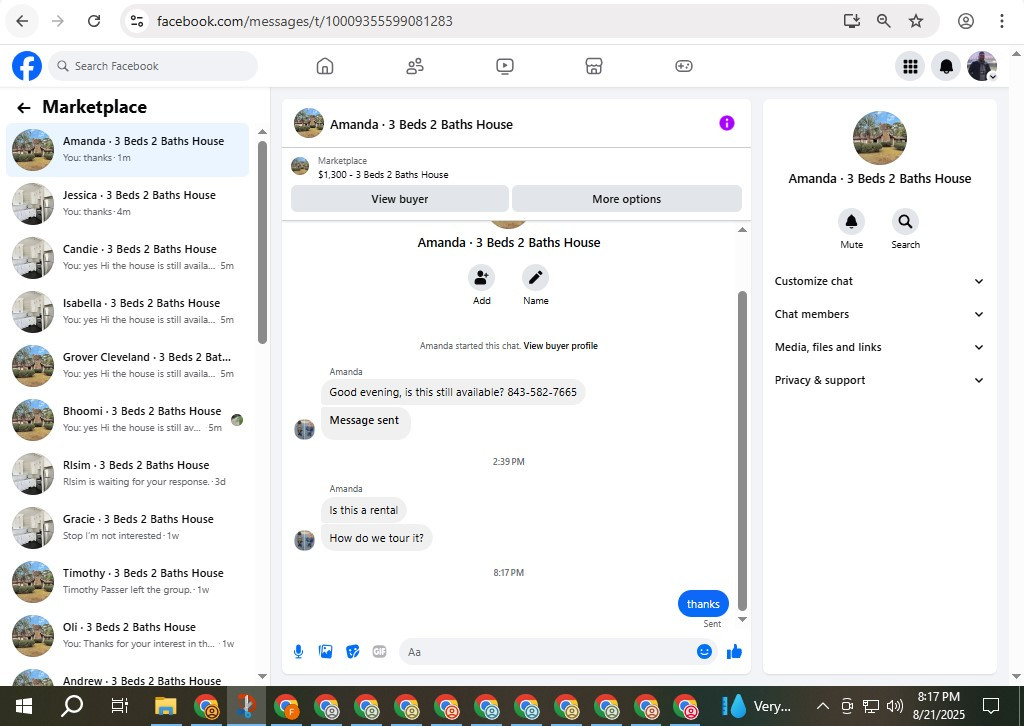This screenshot has width=1024, height=726.
Task: Open Windows taskbar search
Action: tap(72, 706)
